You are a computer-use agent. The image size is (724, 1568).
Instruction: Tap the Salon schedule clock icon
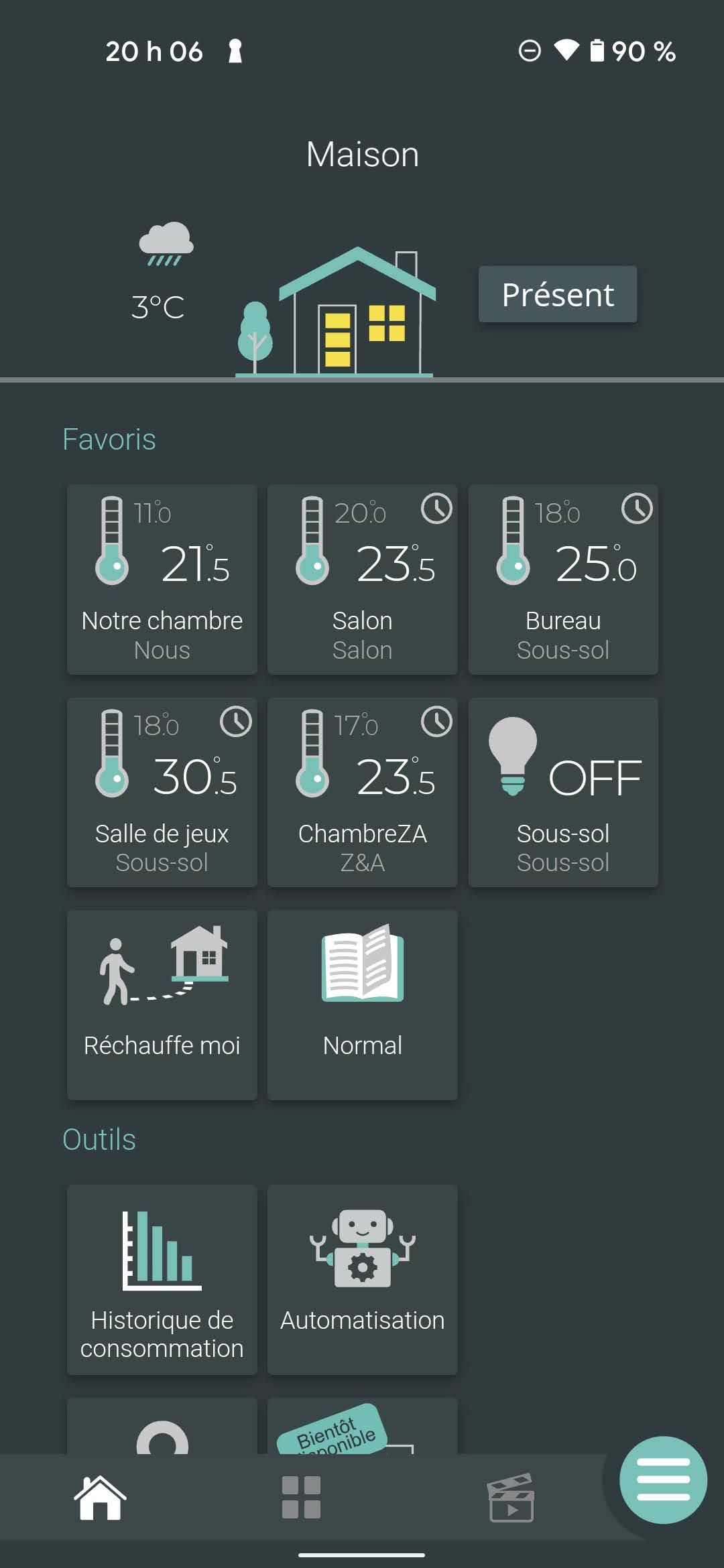pyautogui.click(x=436, y=509)
